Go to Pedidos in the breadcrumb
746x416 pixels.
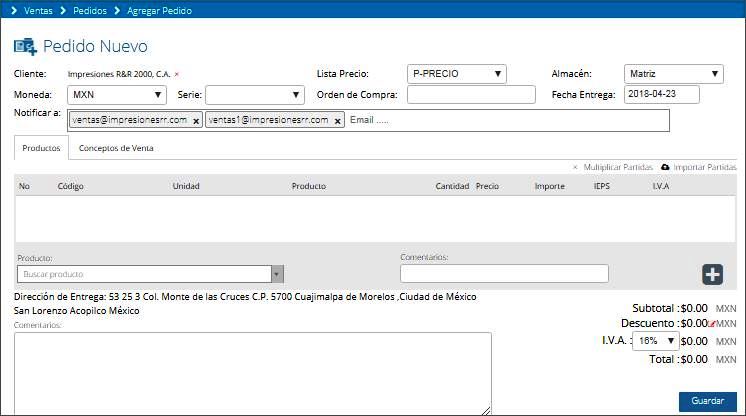[x=90, y=10]
